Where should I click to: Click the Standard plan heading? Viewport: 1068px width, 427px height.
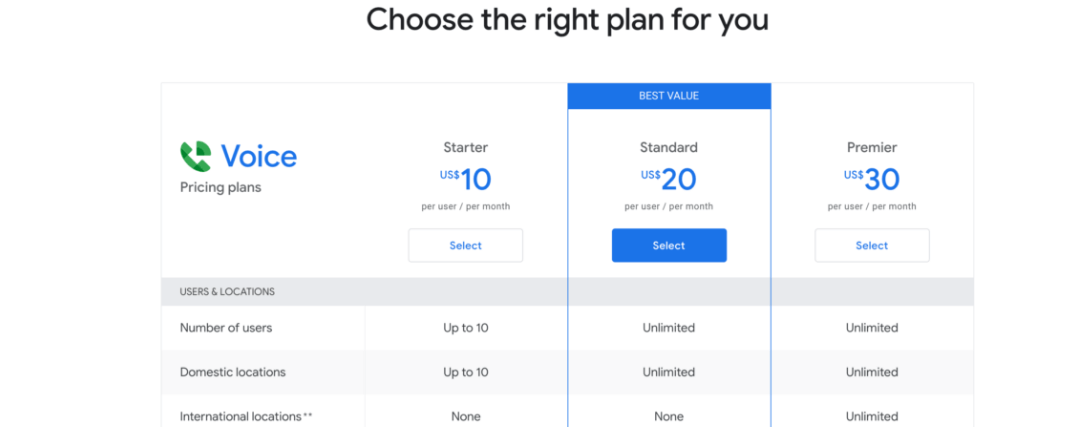(x=669, y=147)
